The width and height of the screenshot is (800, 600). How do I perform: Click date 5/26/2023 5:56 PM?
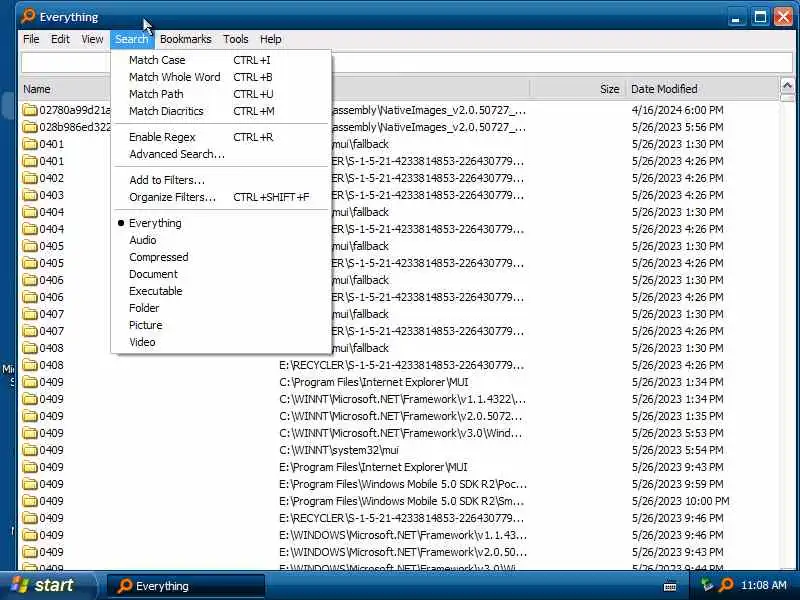677,127
